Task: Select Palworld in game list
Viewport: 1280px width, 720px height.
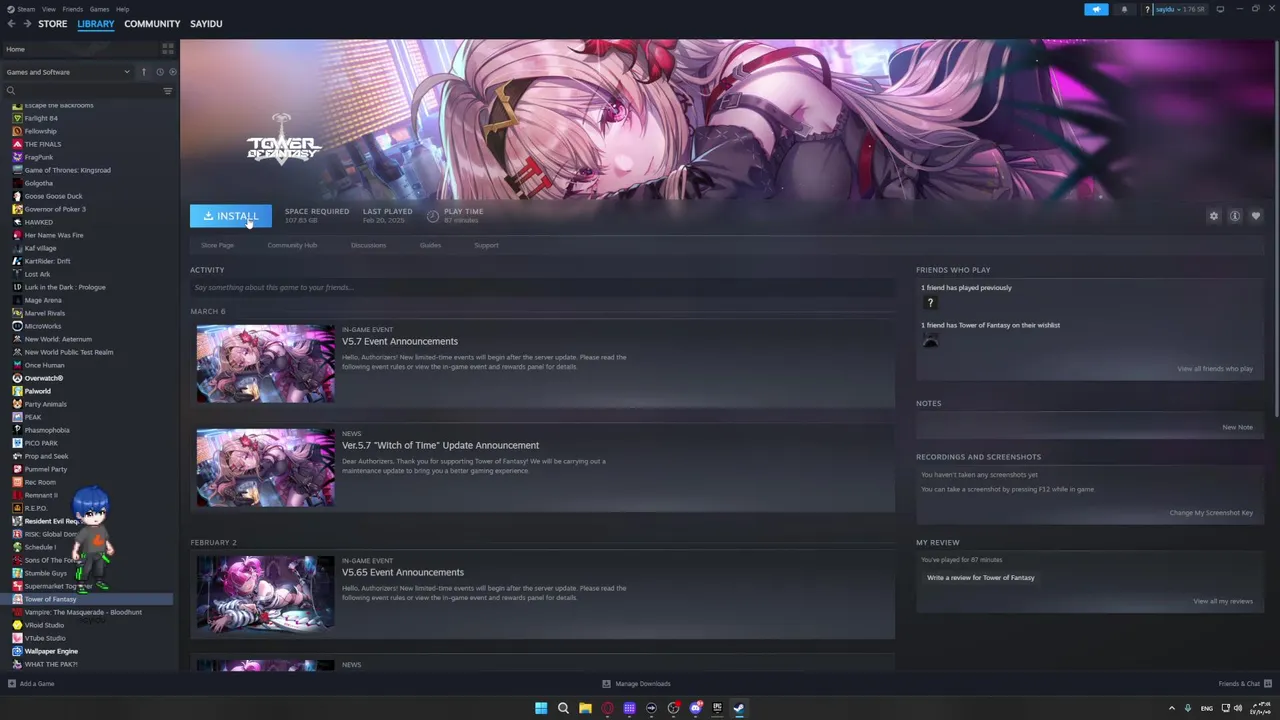Action: pos(37,391)
